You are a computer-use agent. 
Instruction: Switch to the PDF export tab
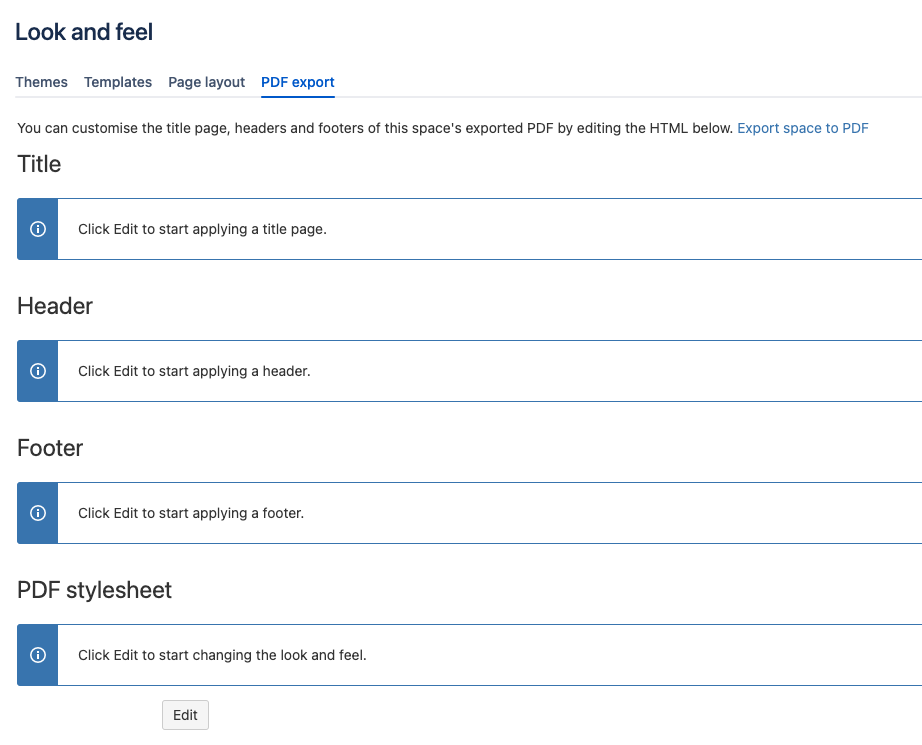click(x=297, y=82)
